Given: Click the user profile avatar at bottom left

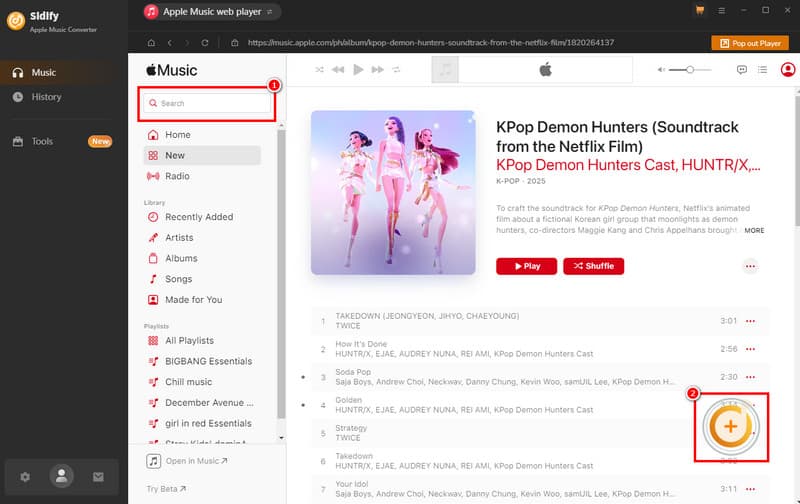Looking at the screenshot, I should 61,476.
